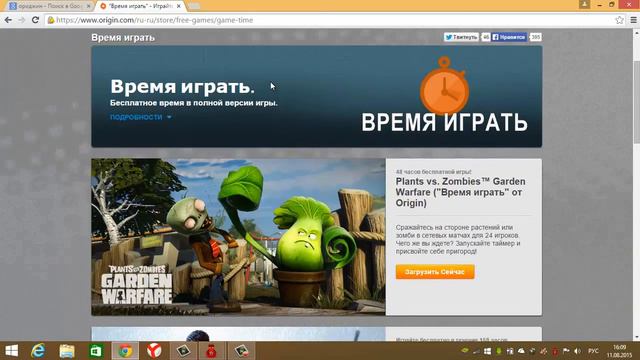
Task: Click the Facebook like count bubble
Action: [x=535, y=37]
